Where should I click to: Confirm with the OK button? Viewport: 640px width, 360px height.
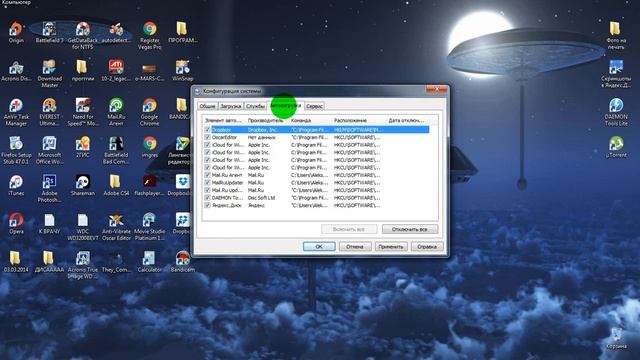(x=319, y=247)
